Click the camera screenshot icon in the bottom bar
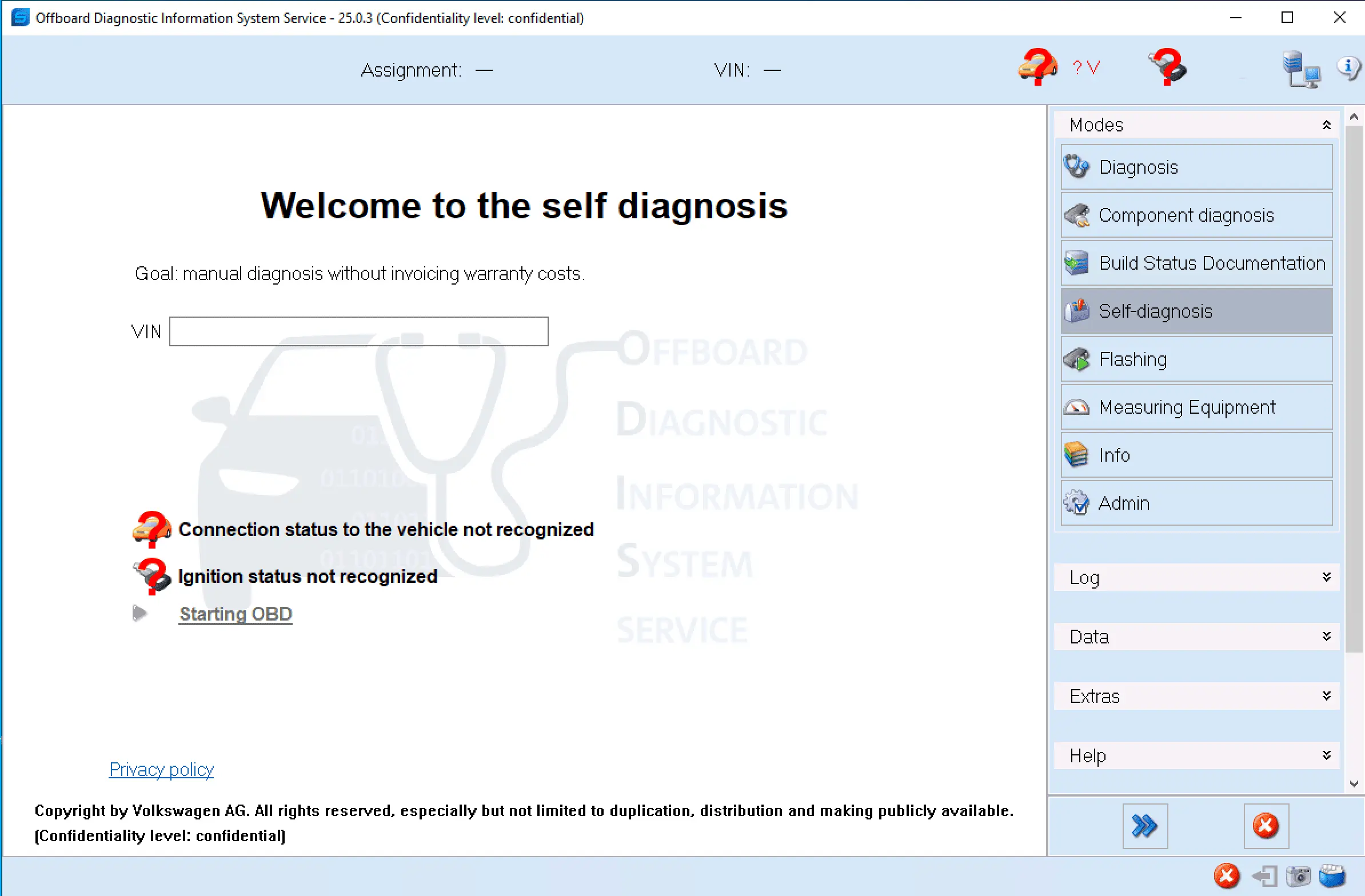This screenshot has height=896, width=1365. 1299,876
